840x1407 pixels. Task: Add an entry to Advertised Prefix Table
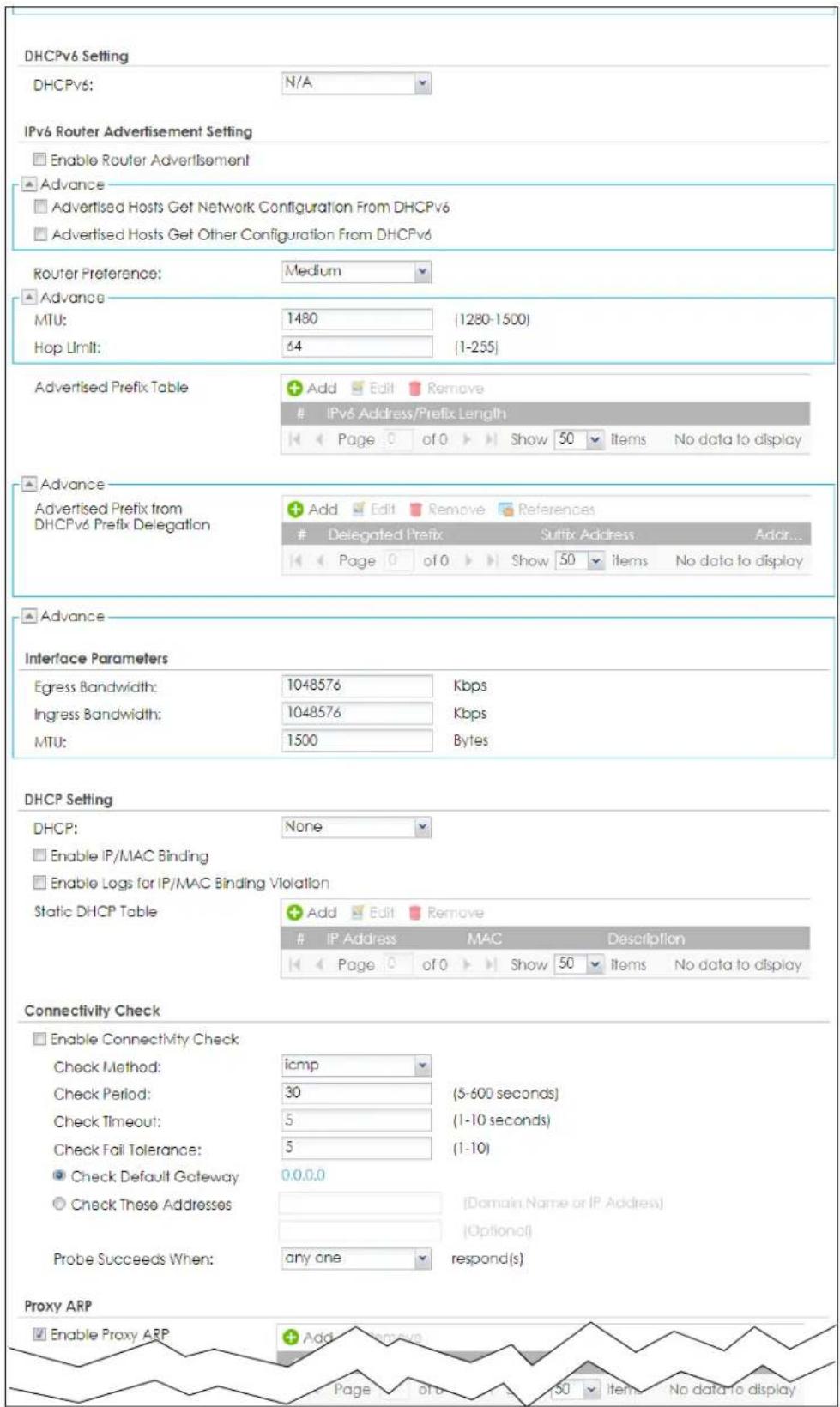click(311, 389)
